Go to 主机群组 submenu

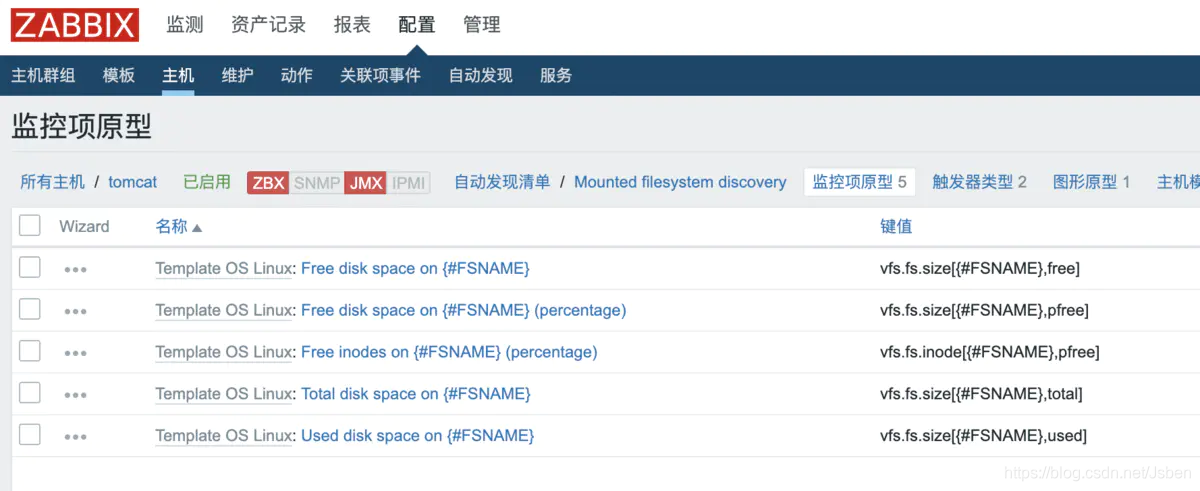pyautogui.click(x=43, y=75)
